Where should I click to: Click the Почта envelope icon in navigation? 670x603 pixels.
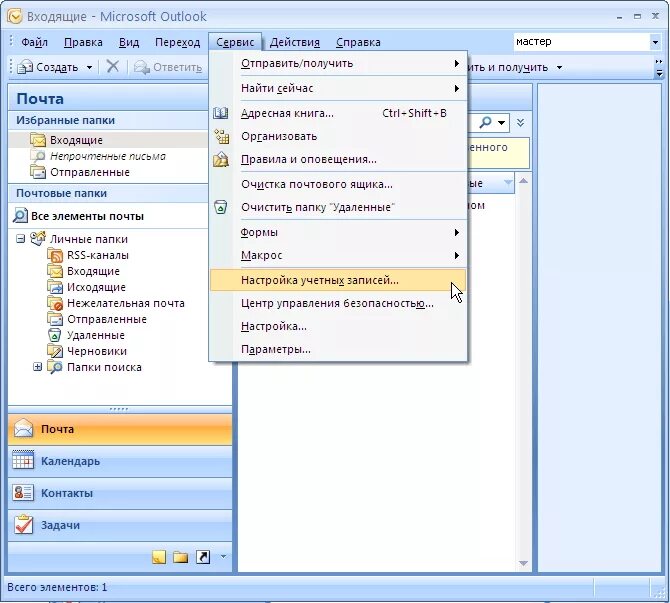23,429
